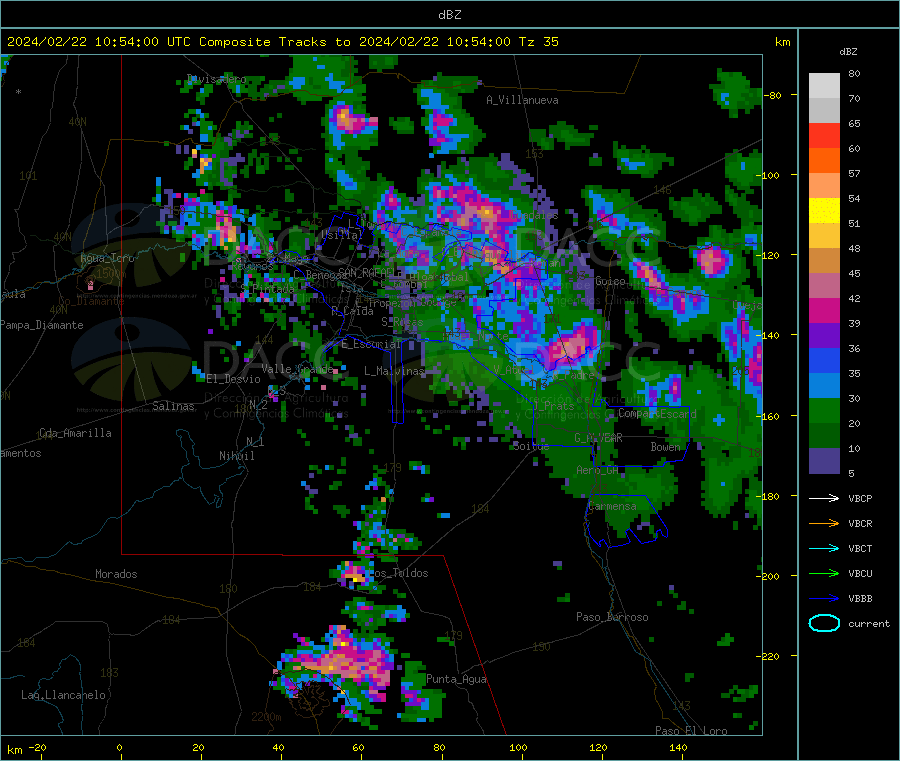Screen dimensions: 900x761
Task: Click the 'Salinas' place label
Action: tap(173, 406)
